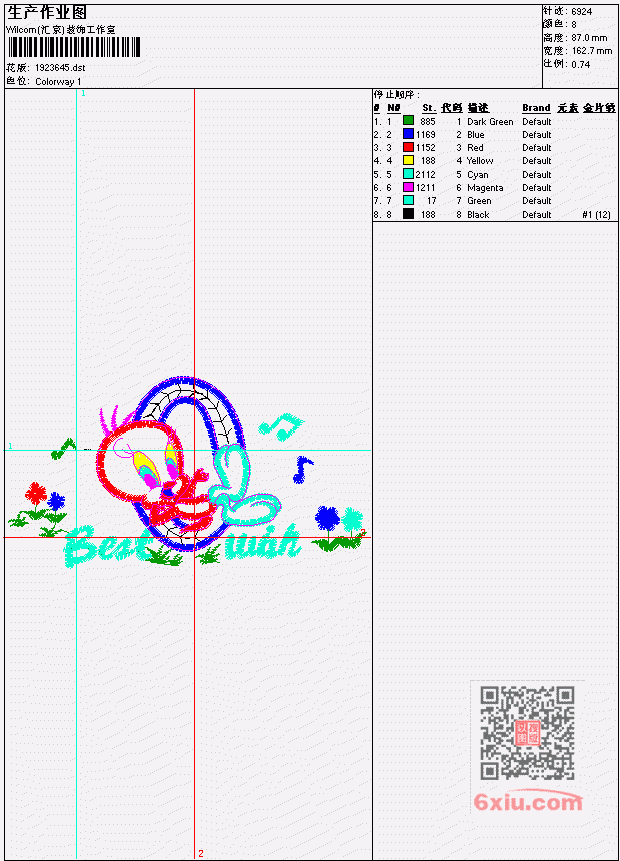Image resolution: width=620 pixels, height=861 pixels.
Task: Select the swatch in the Green row 7
Action: coord(408,200)
